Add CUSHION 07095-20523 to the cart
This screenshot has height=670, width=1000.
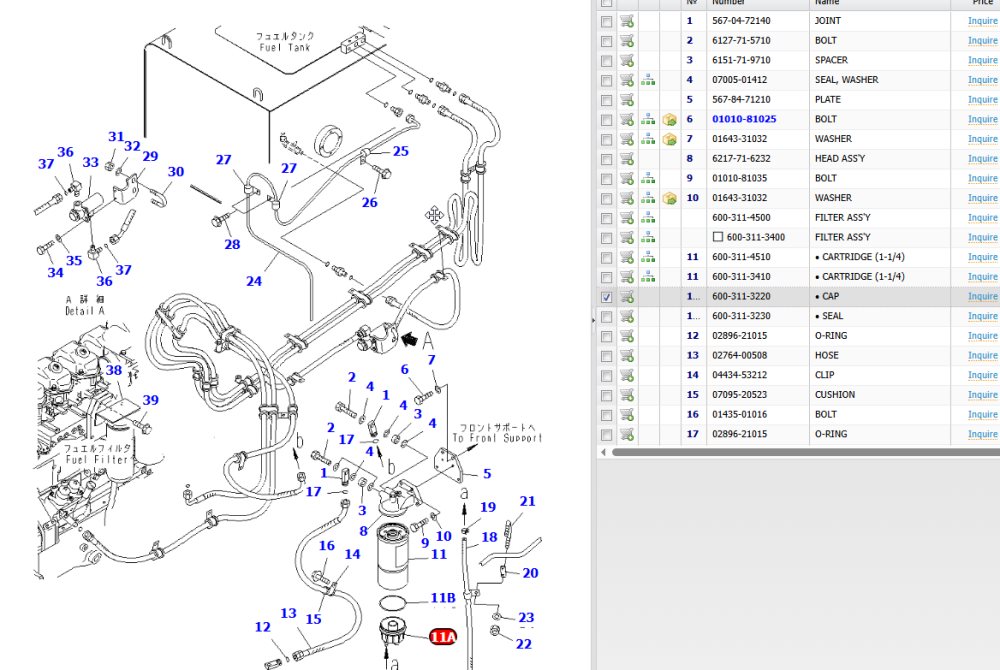coord(627,395)
